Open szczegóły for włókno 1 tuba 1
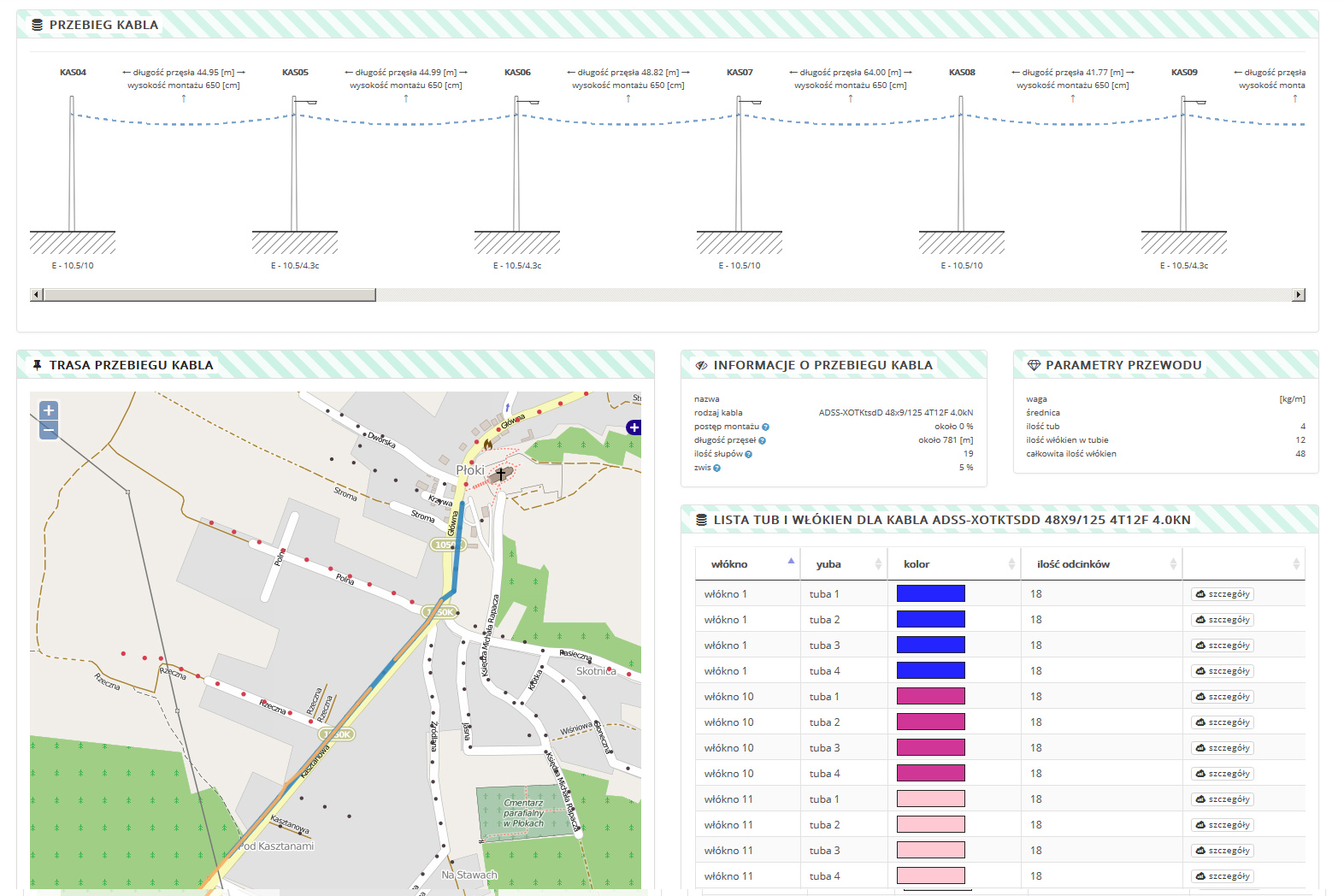The width and height of the screenshot is (1344, 896). [1223, 594]
